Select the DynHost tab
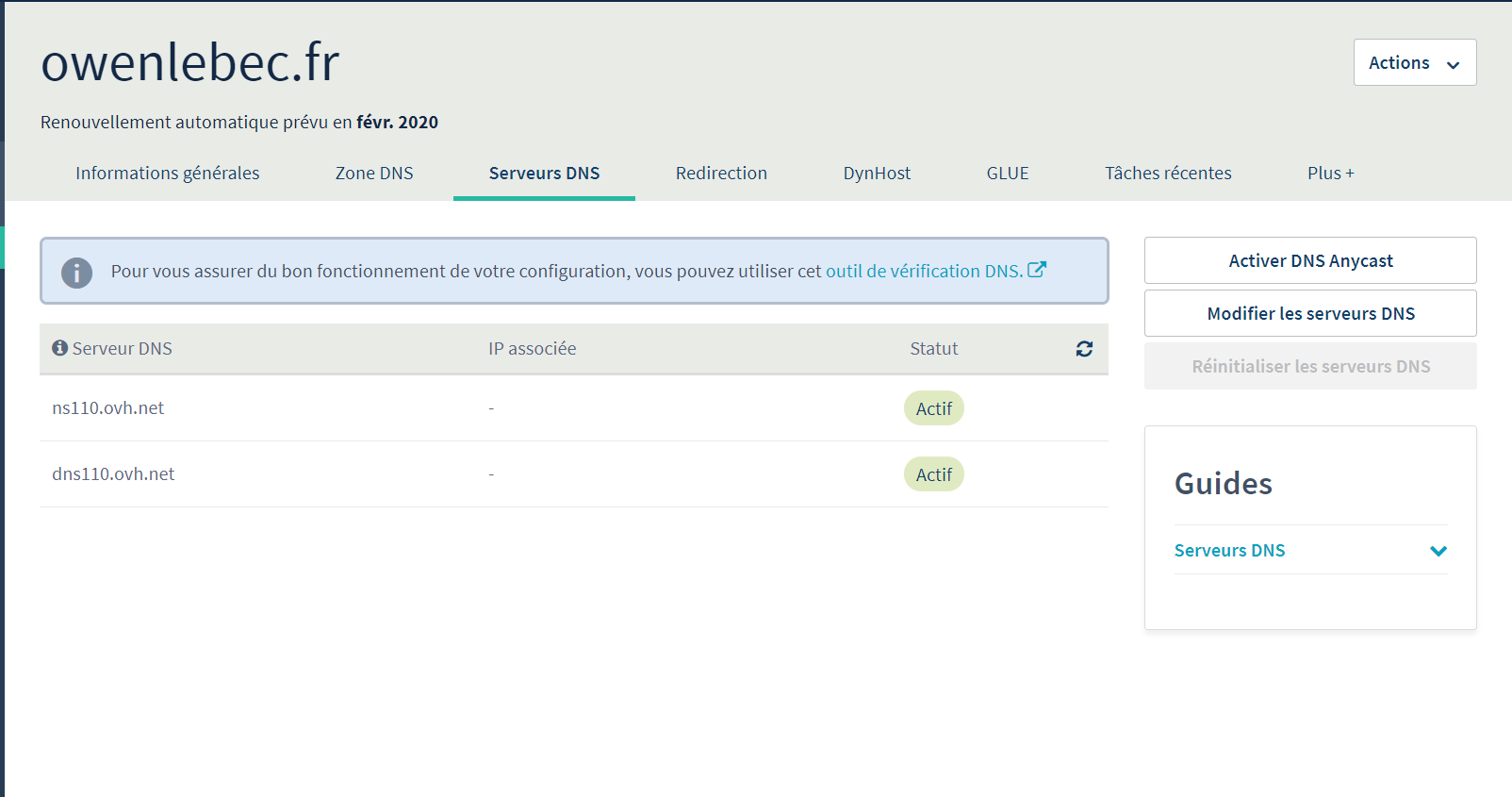Screen dimensions: 1512x797 877,173
